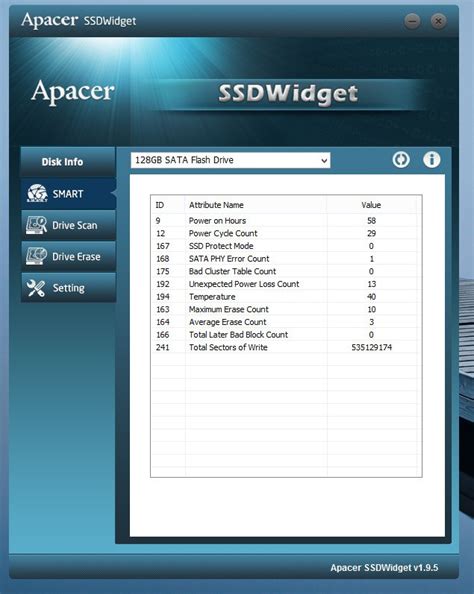Click the value 535129174
Viewport: 474px width, 594px height.
coord(371,347)
